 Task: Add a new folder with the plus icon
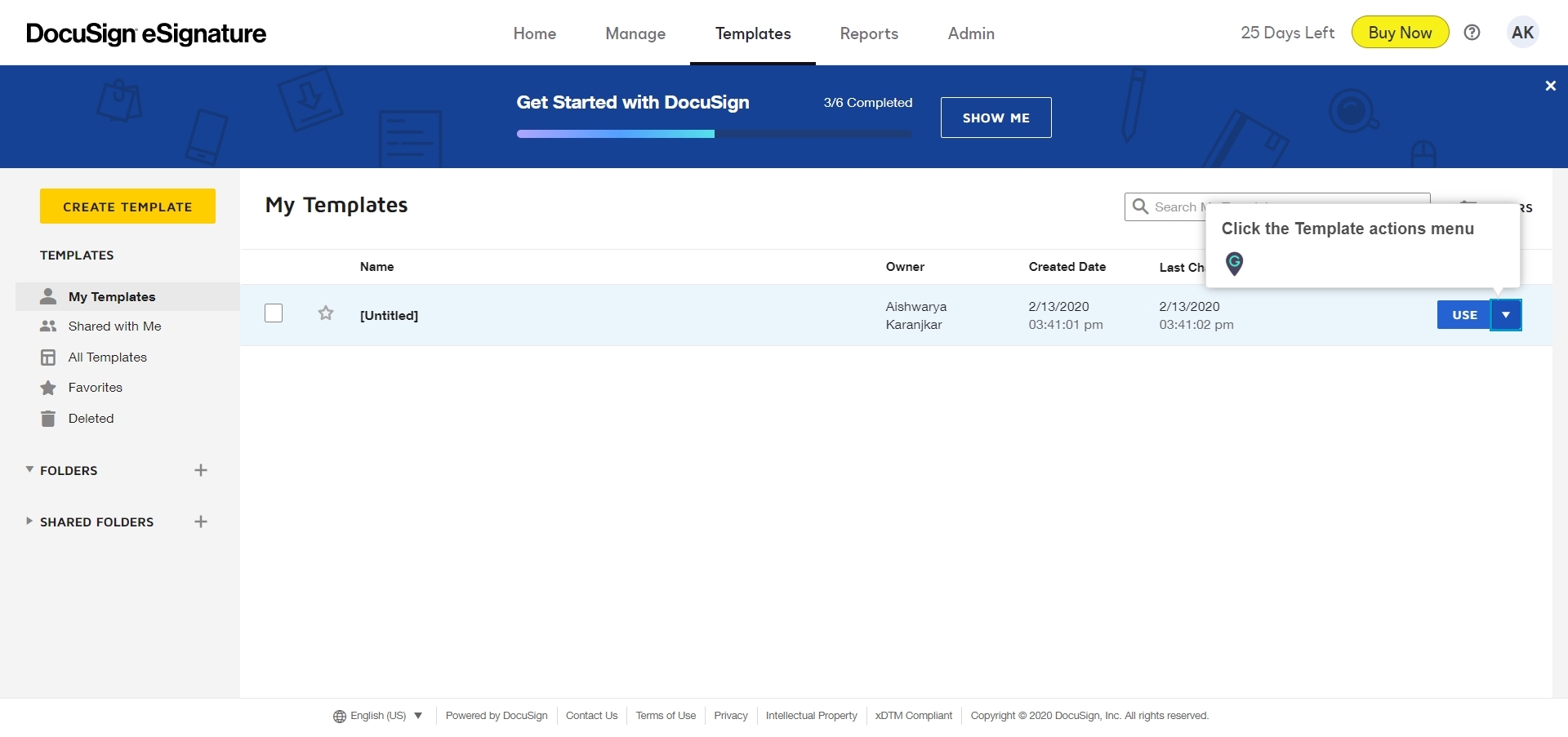201,470
